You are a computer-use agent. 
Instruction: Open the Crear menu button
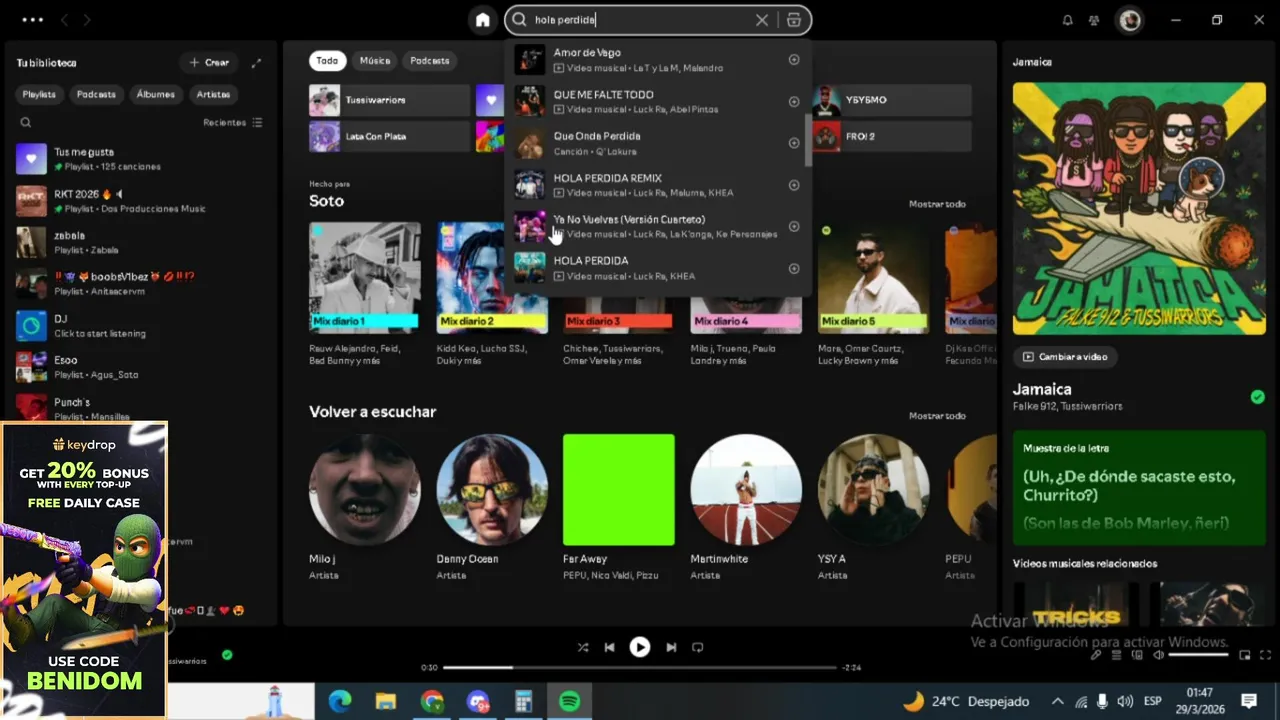tap(209, 62)
